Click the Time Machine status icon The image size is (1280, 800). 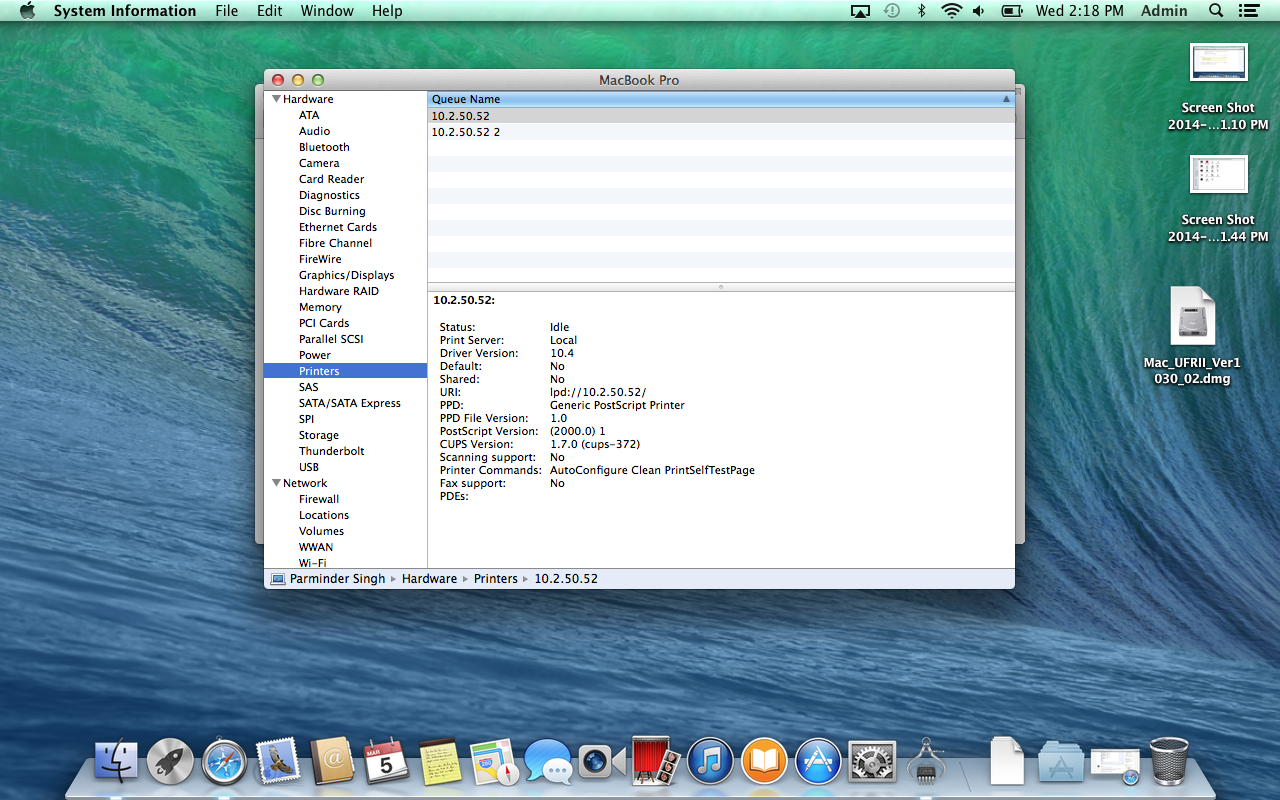pyautogui.click(x=892, y=11)
